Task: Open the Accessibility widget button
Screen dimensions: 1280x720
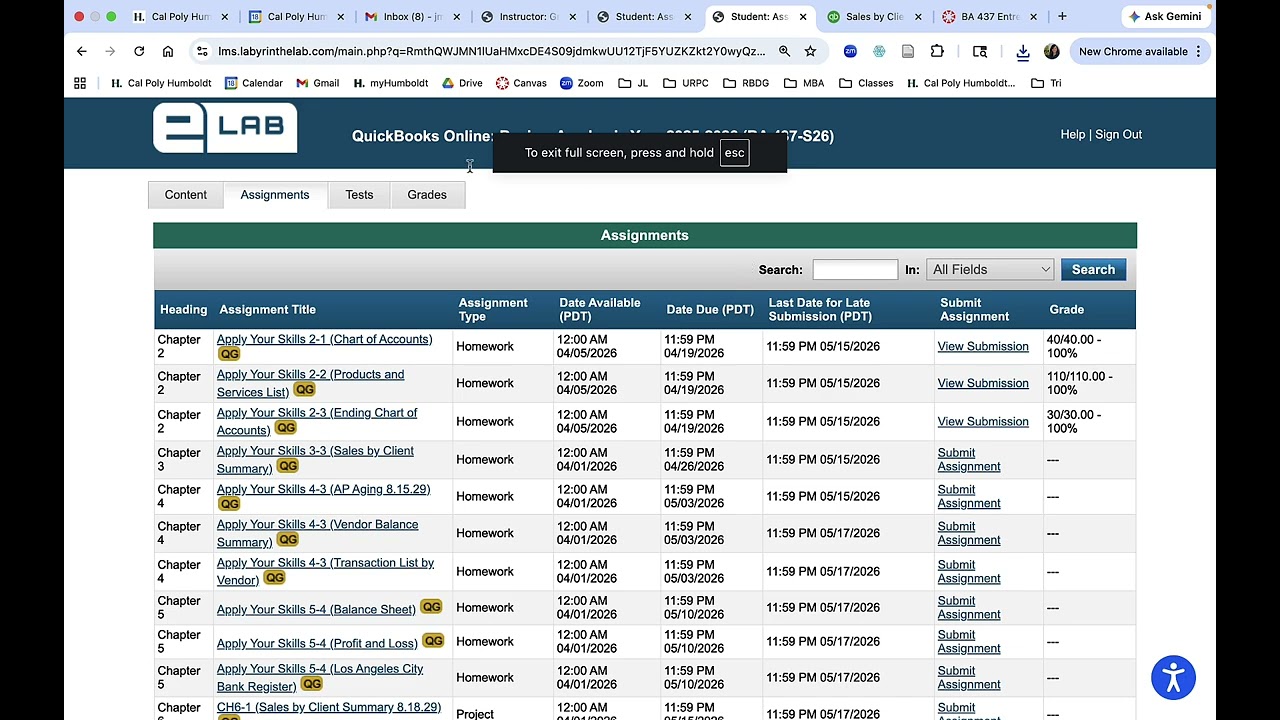Action: [x=1173, y=677]
